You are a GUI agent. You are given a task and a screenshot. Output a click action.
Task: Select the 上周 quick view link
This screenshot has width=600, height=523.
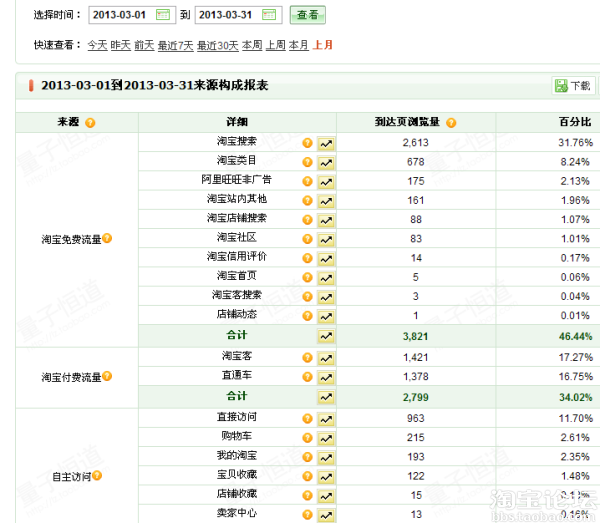coord(276,45)
